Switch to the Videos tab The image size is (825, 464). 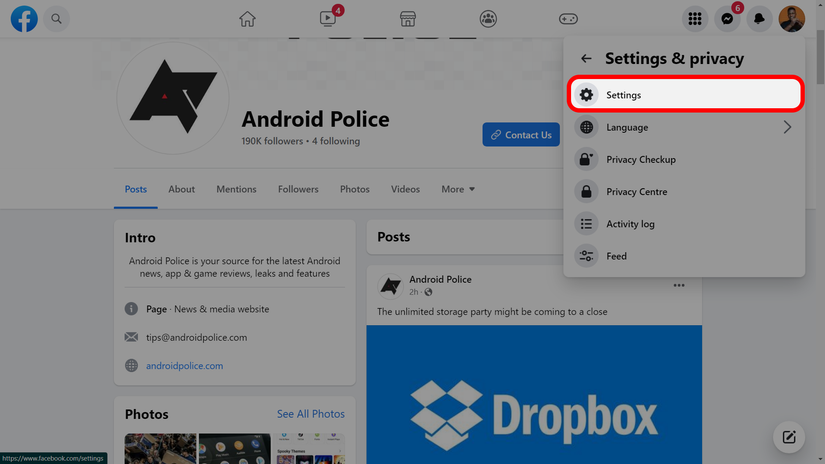click(405, 189)
